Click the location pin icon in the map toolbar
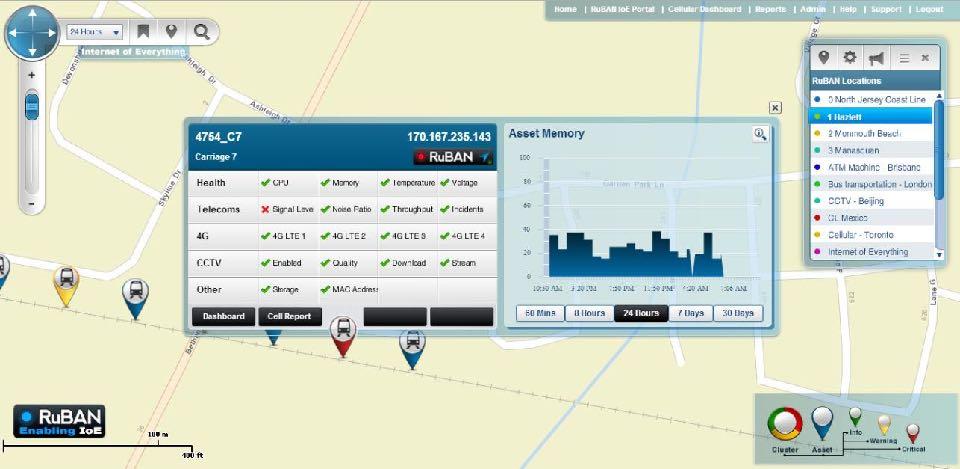 (171, 31)
